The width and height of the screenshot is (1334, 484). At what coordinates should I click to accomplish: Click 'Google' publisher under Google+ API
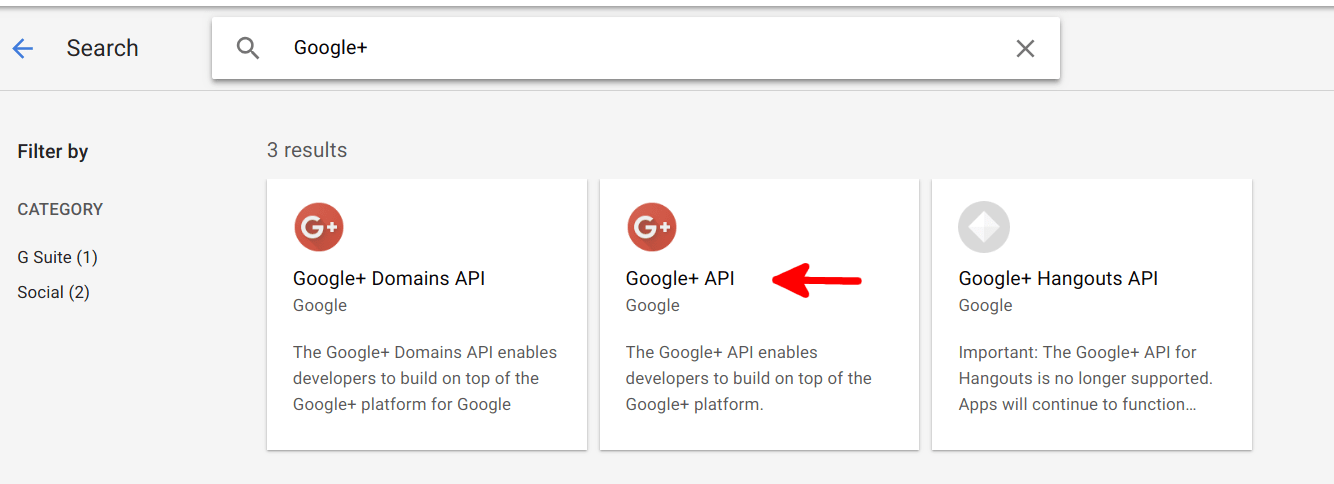pos(653,306)
